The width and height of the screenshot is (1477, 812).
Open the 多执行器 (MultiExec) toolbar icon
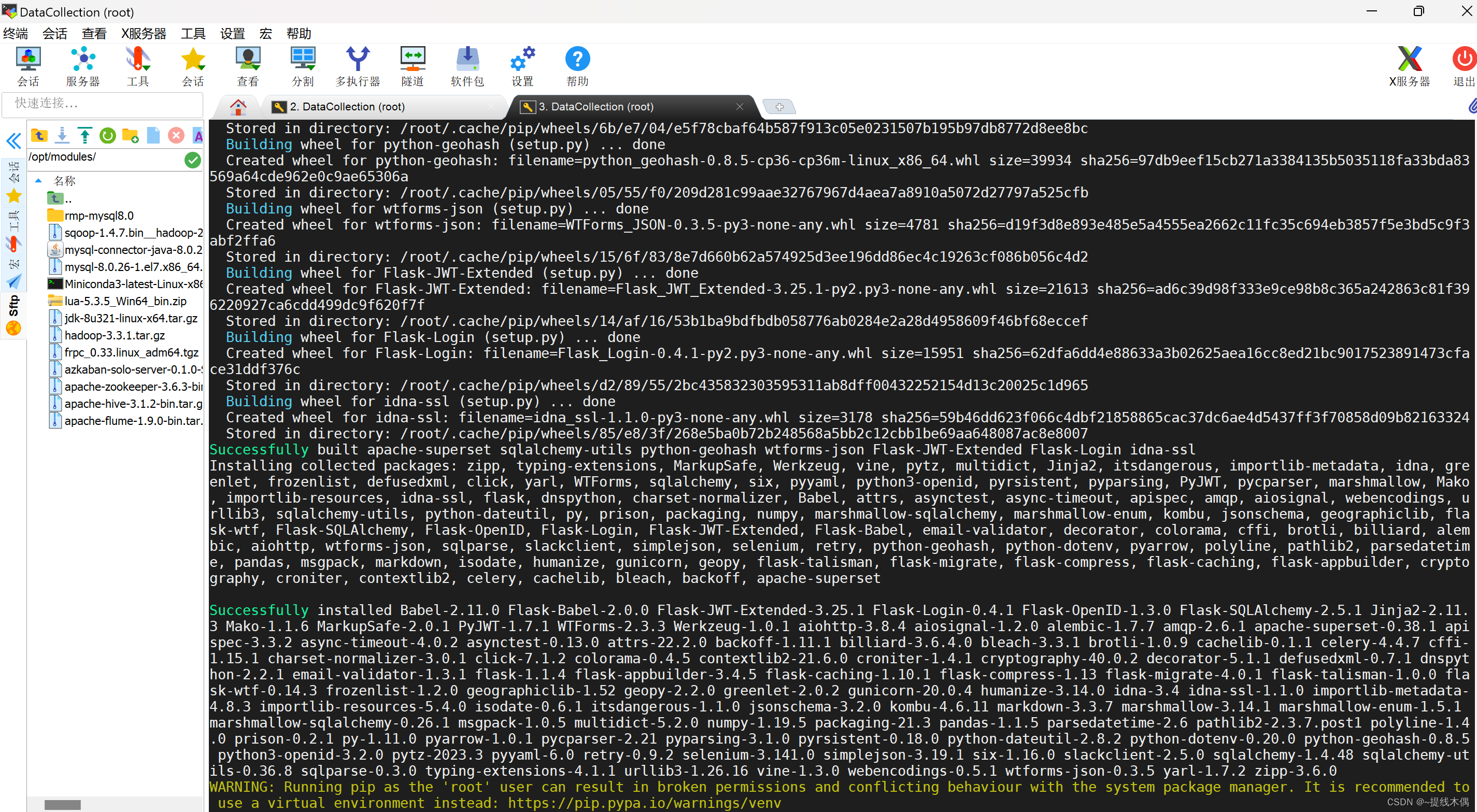coord(358,66)
